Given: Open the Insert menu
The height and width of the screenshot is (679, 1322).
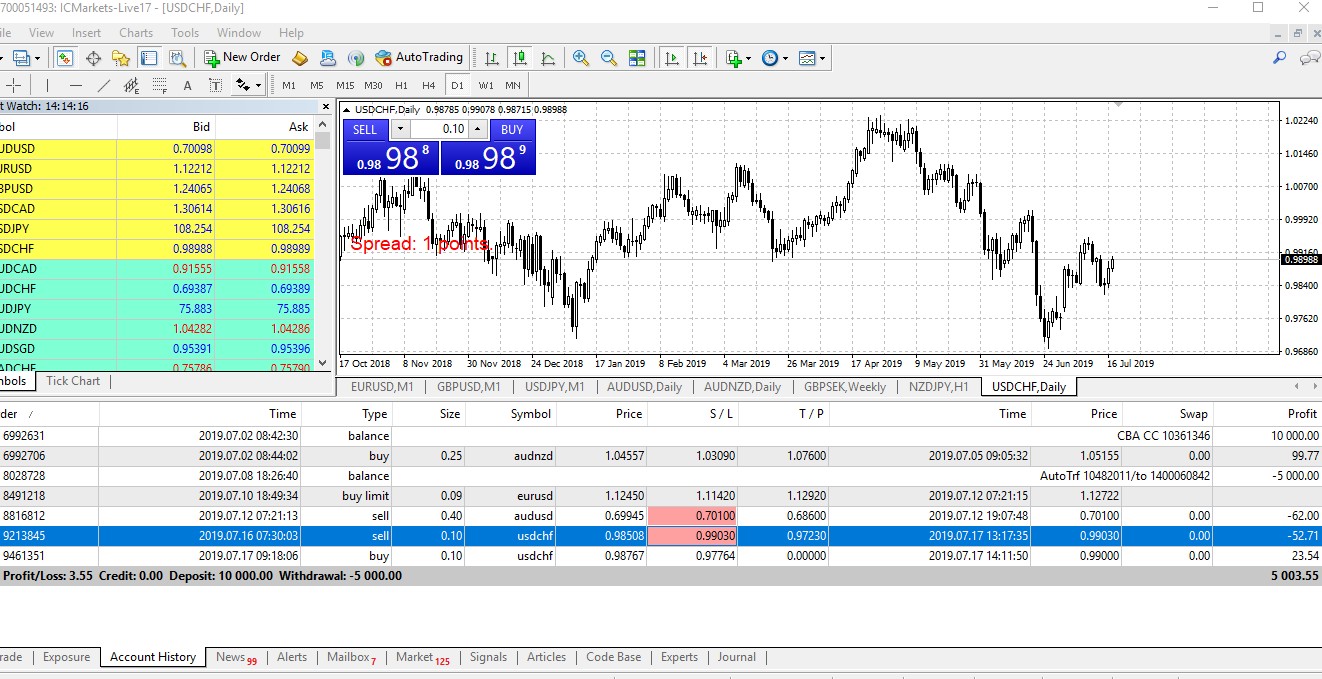Looking at the screenshot, I should tap(86, 33).
